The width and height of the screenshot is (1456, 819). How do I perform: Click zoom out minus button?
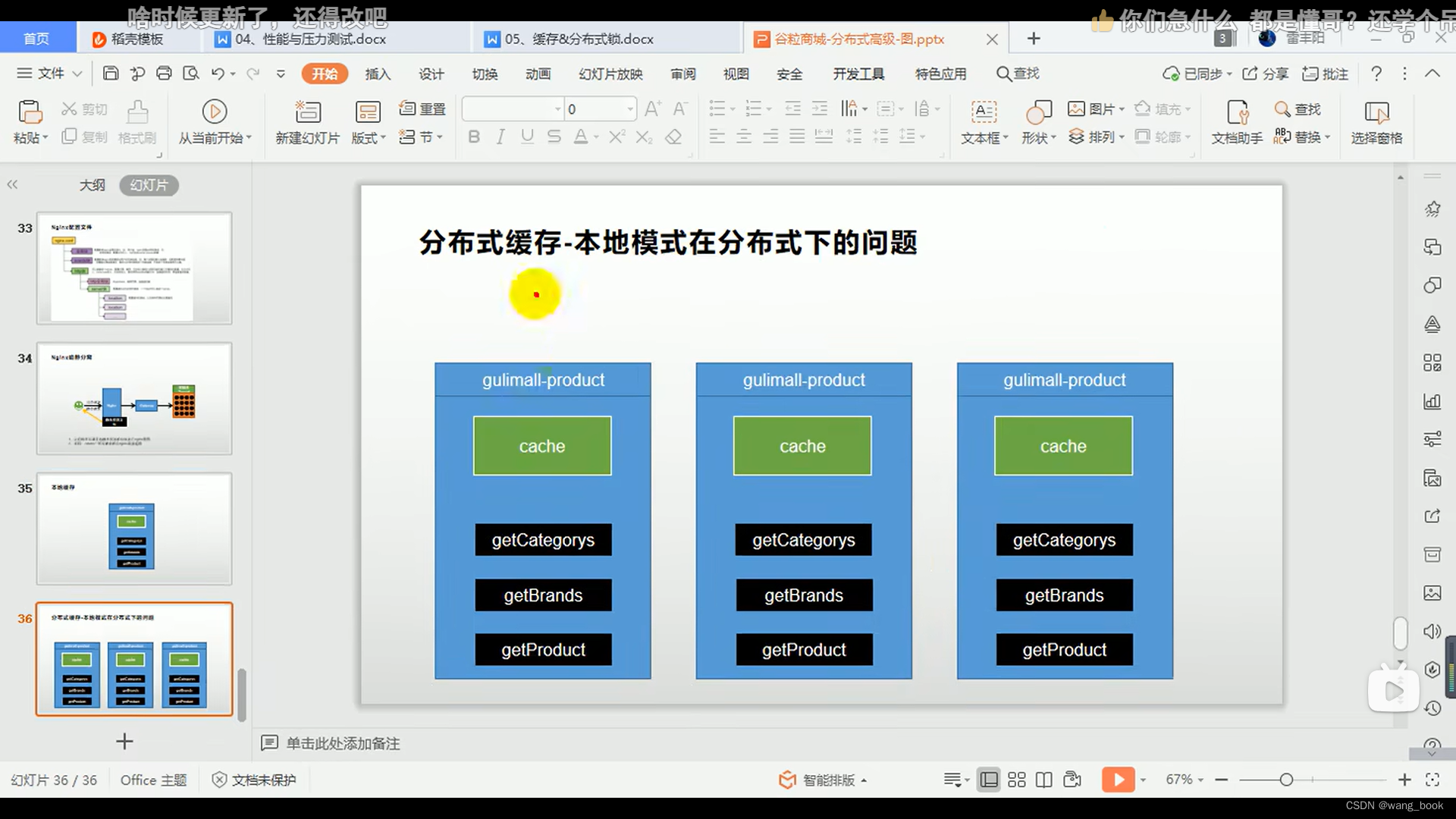click(1221, 780)
